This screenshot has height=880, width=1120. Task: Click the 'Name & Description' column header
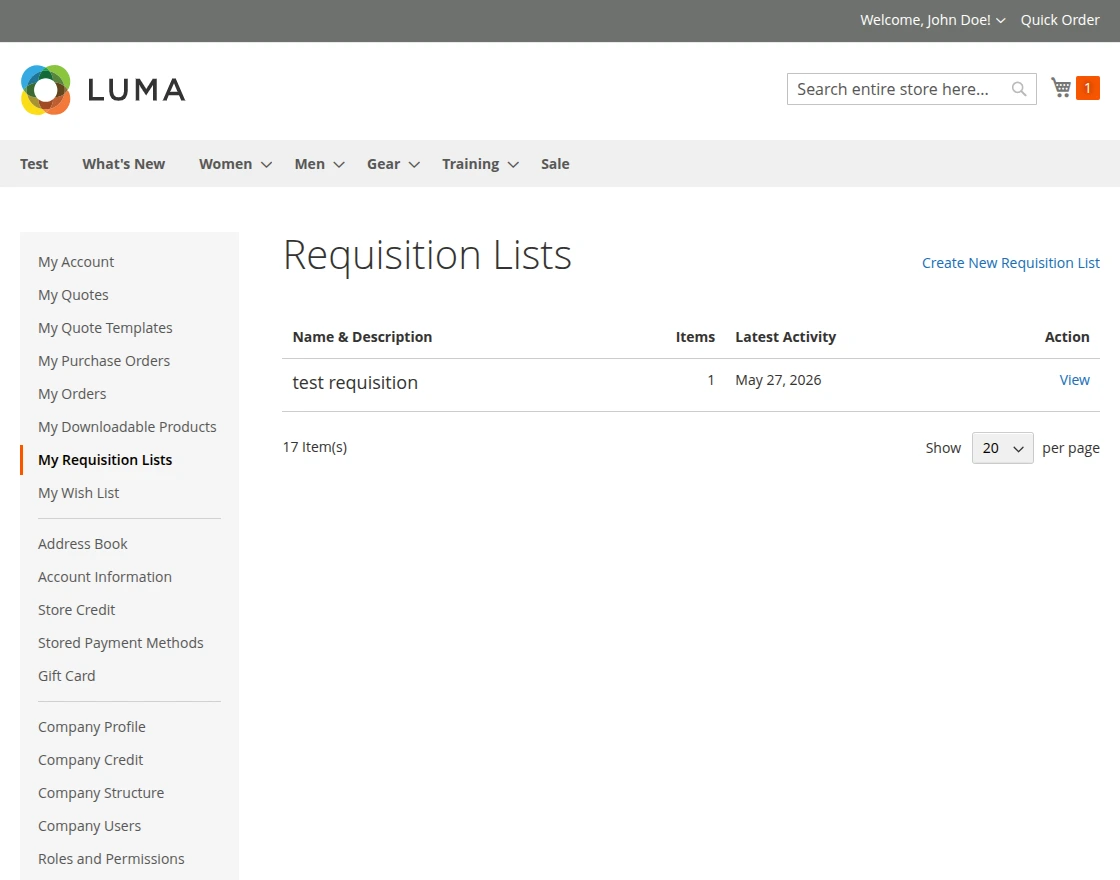362,337
